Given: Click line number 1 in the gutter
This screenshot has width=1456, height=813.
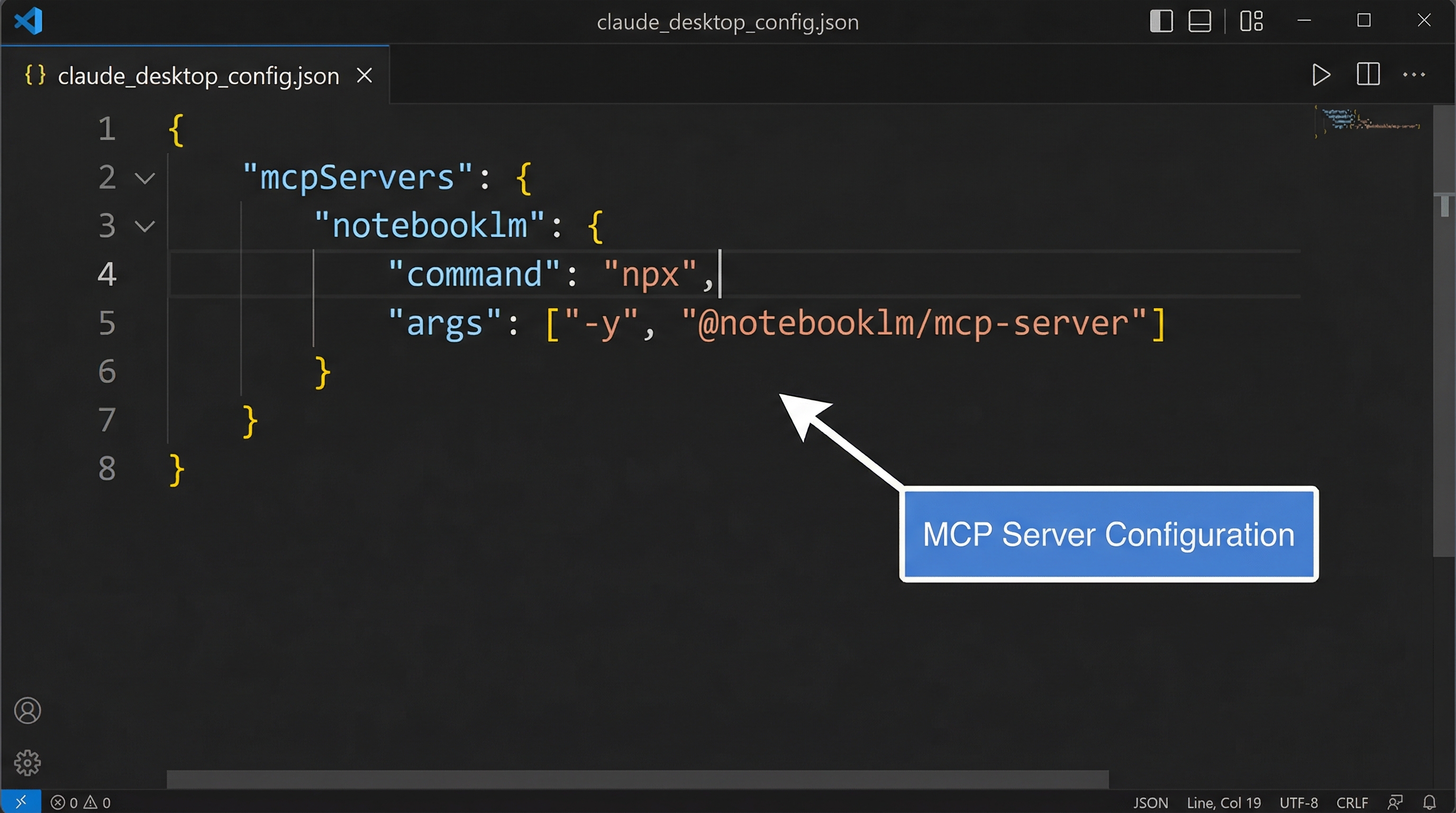Looking at the screenshot, I should (x=107, y=128).
